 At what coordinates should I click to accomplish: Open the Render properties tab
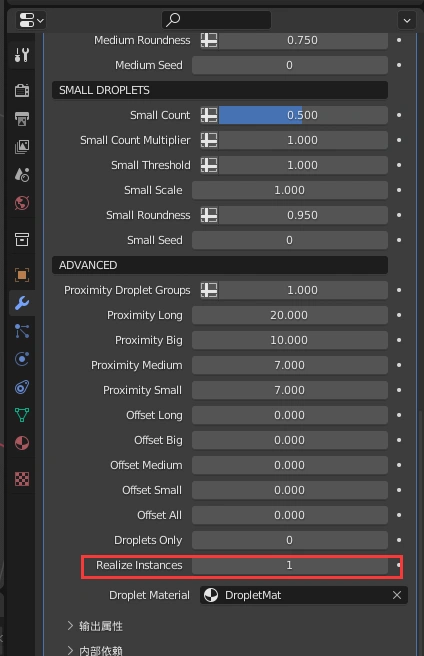(22, 90)
